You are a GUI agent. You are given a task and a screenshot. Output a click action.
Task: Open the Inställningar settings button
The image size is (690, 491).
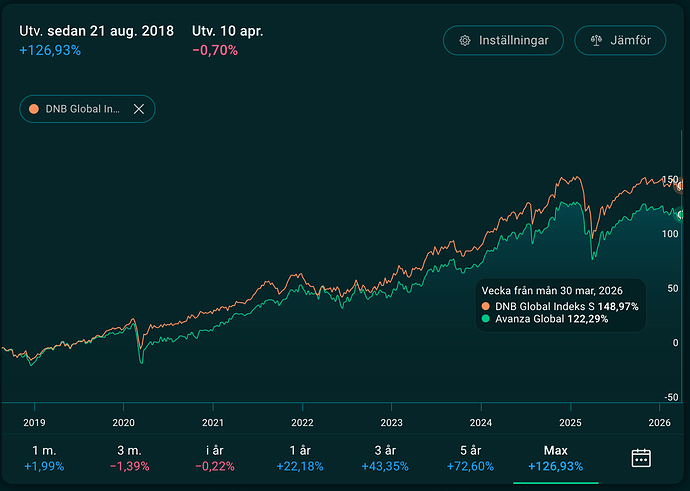503,40
